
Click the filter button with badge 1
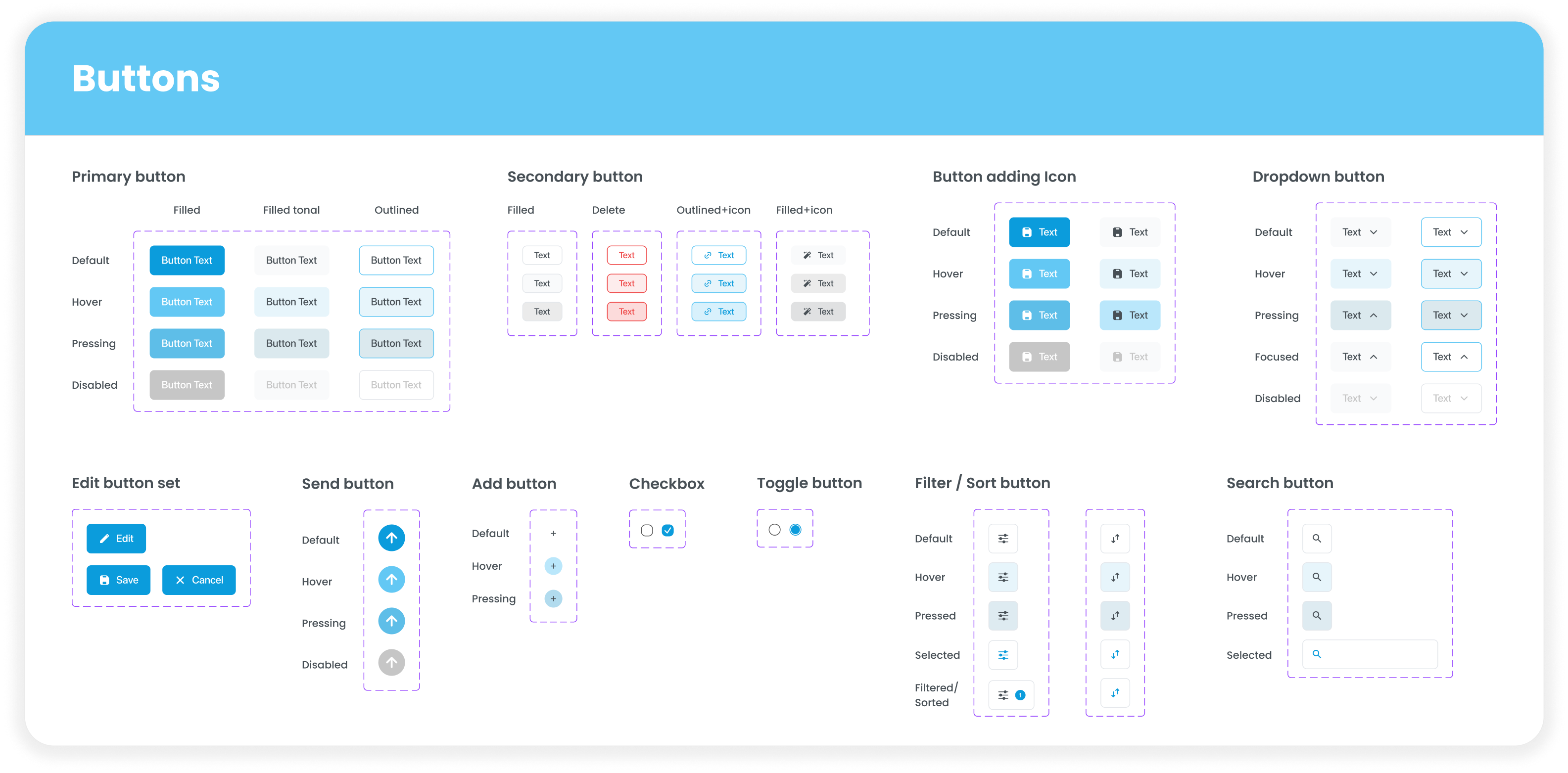coord(1010,694)
